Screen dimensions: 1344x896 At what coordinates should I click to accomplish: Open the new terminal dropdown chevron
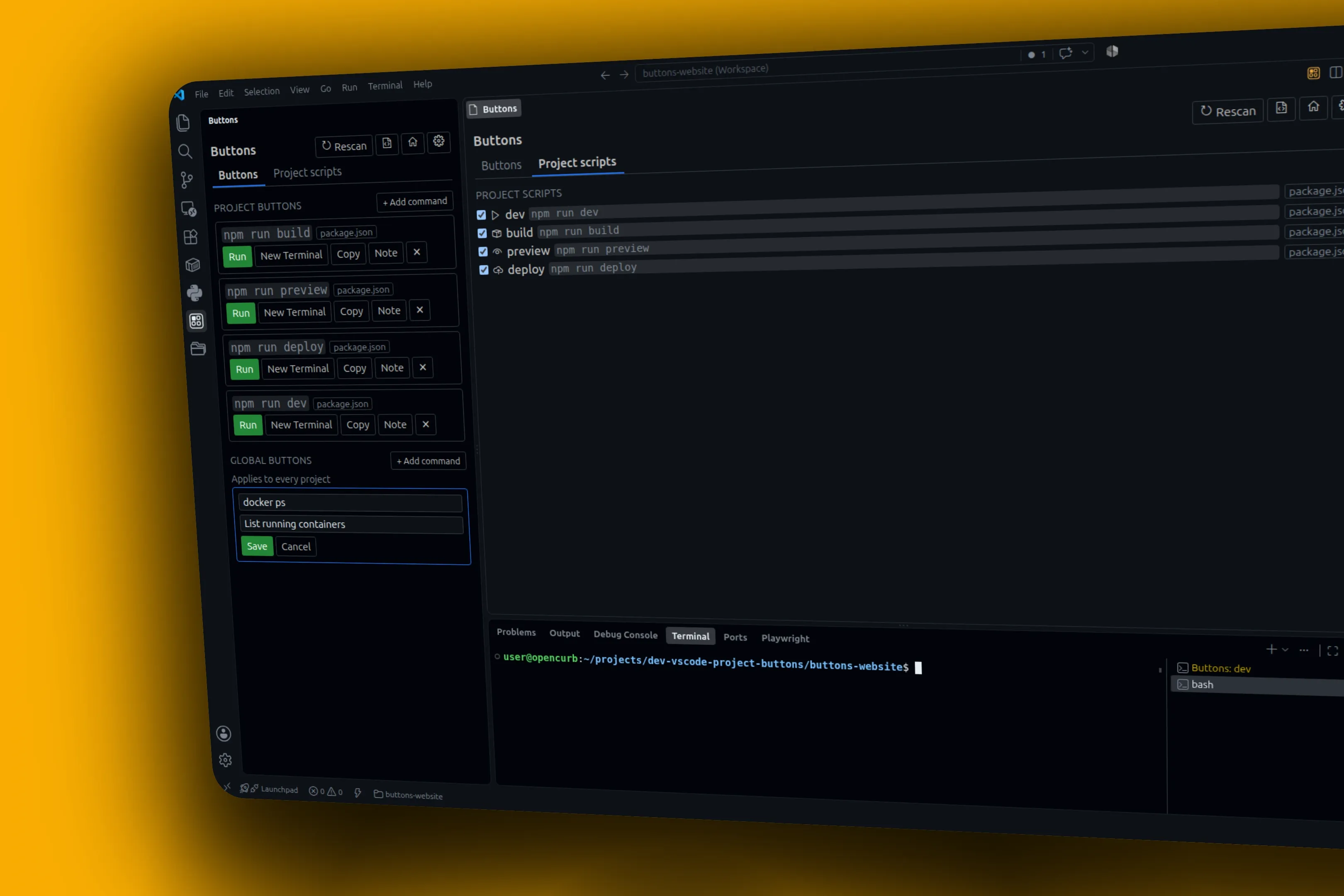(x=1285, y=649)
